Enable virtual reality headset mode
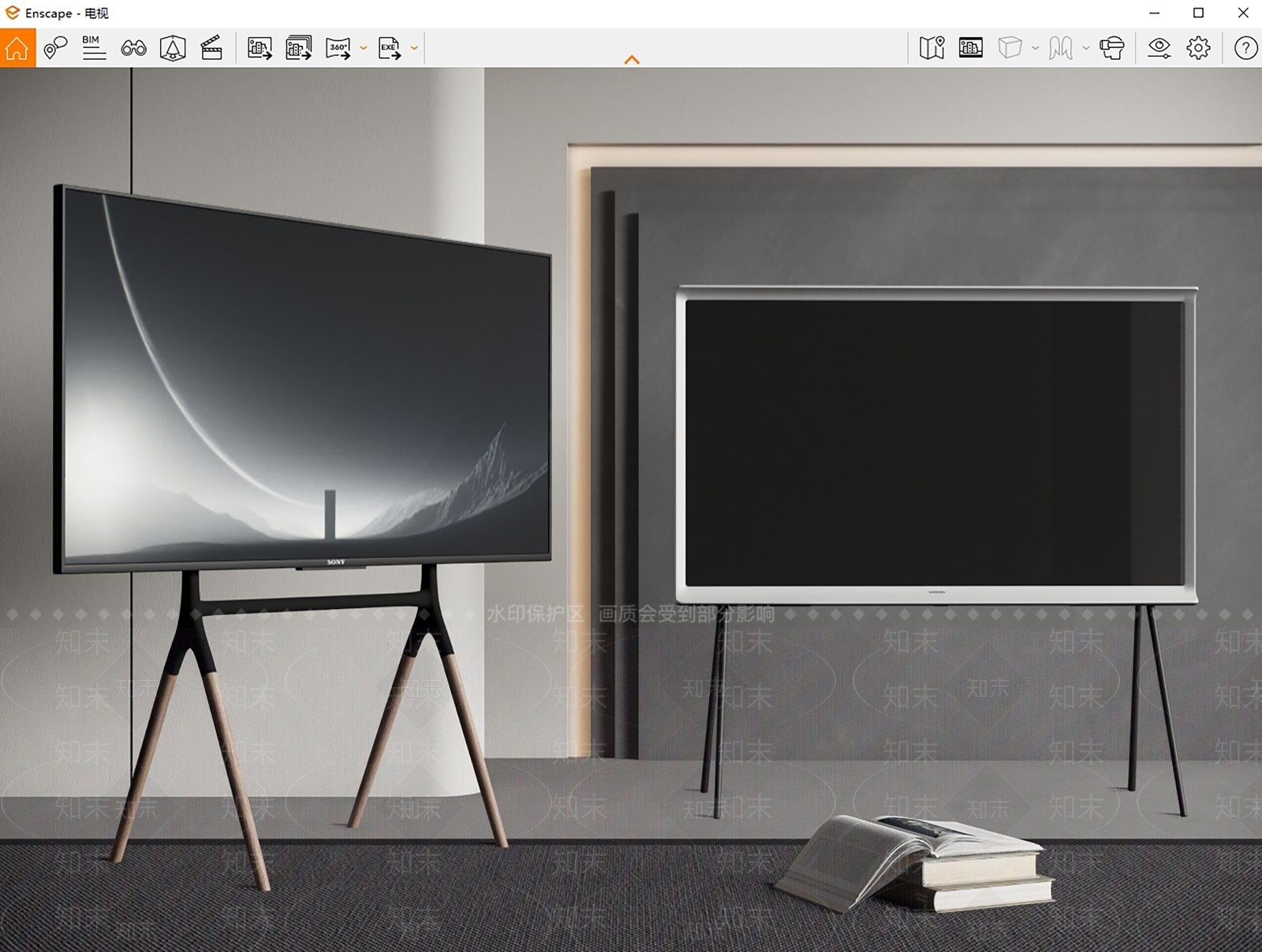 [x=1112, y=48]
